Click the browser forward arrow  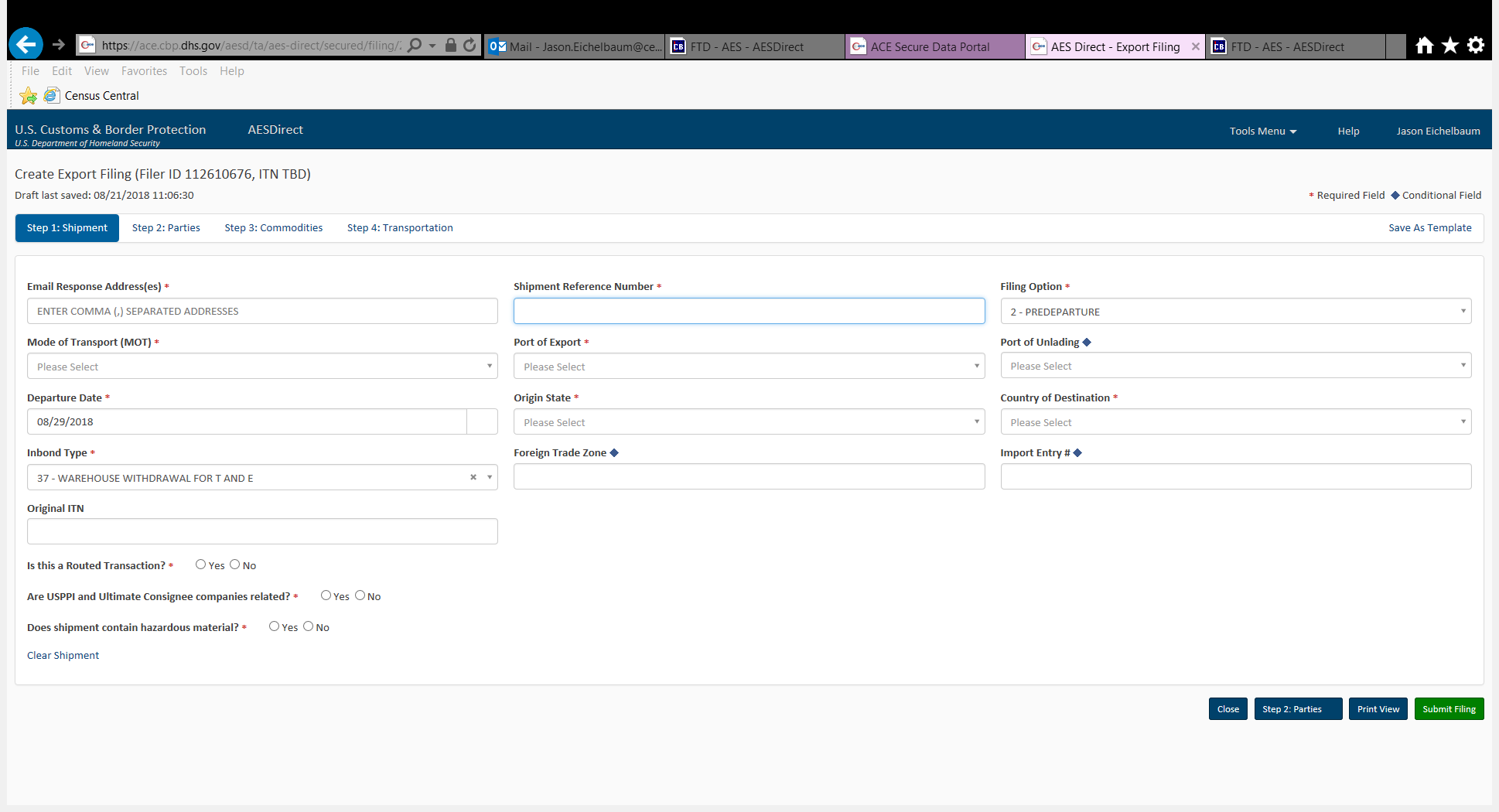click(59, 45)
